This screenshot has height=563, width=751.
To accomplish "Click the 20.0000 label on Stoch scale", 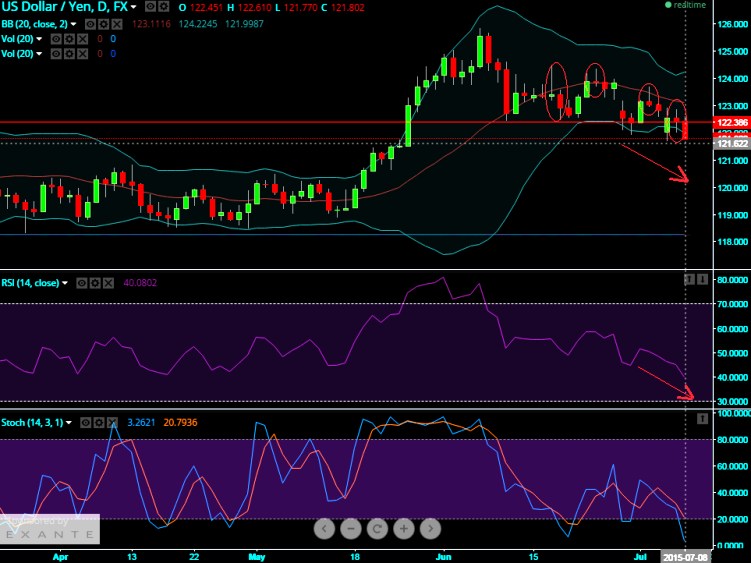I will click(x=731, y=519).
